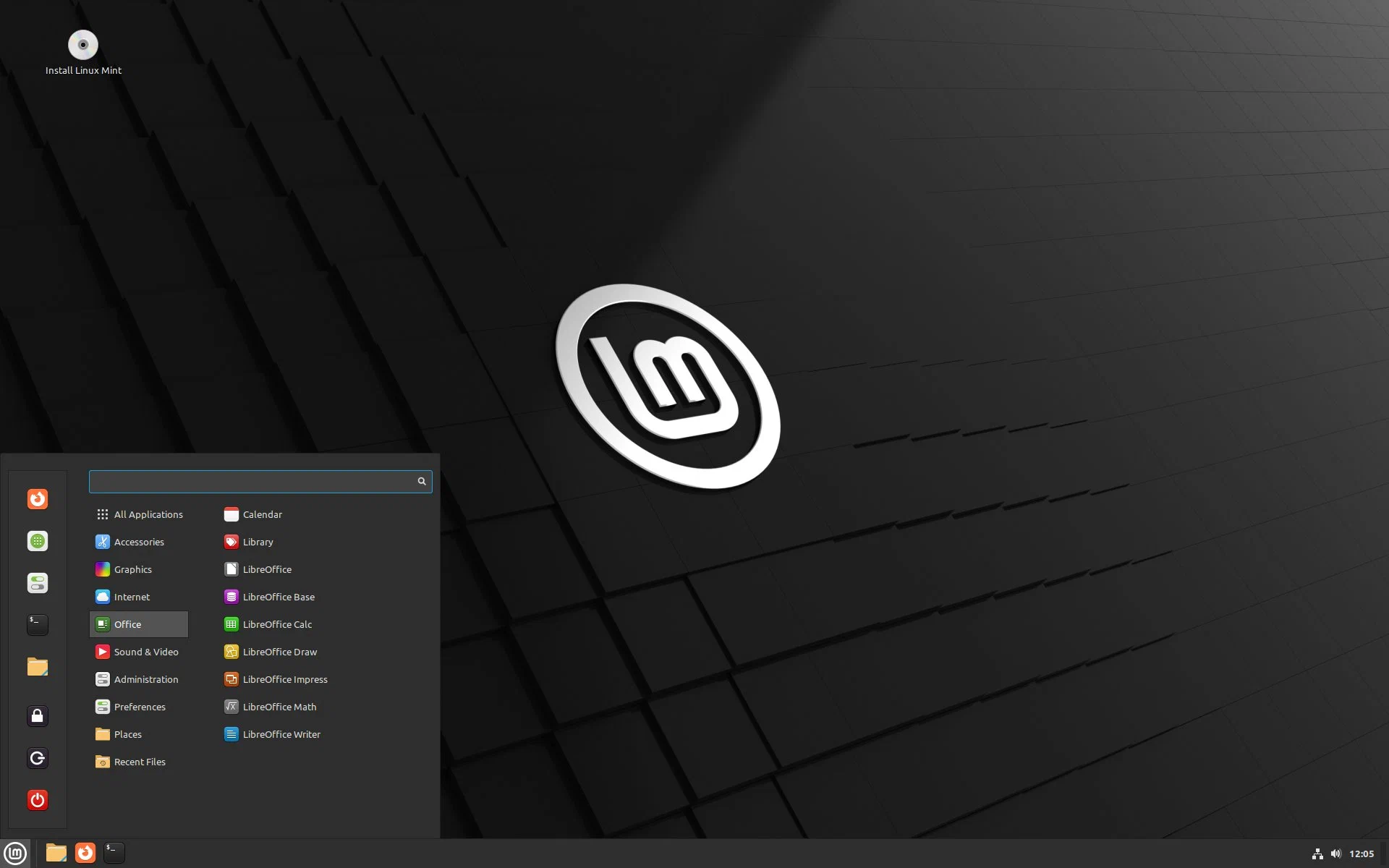Open Firefox browser icon in taskbar
This screenshot has width=1389, height=868.
pyautogui.click(x=85, y=852)
